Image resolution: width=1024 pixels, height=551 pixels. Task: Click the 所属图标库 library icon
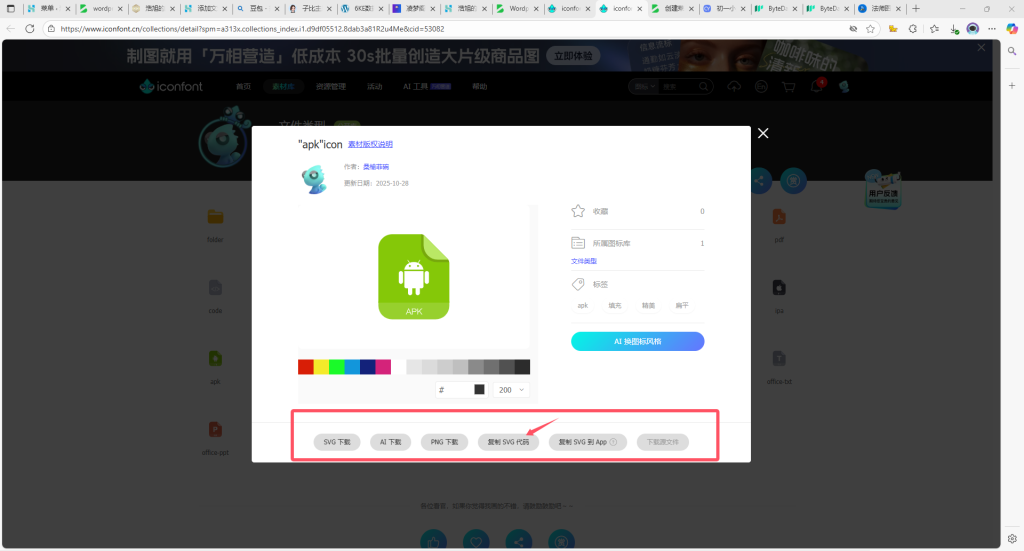(x=578, y=243)
